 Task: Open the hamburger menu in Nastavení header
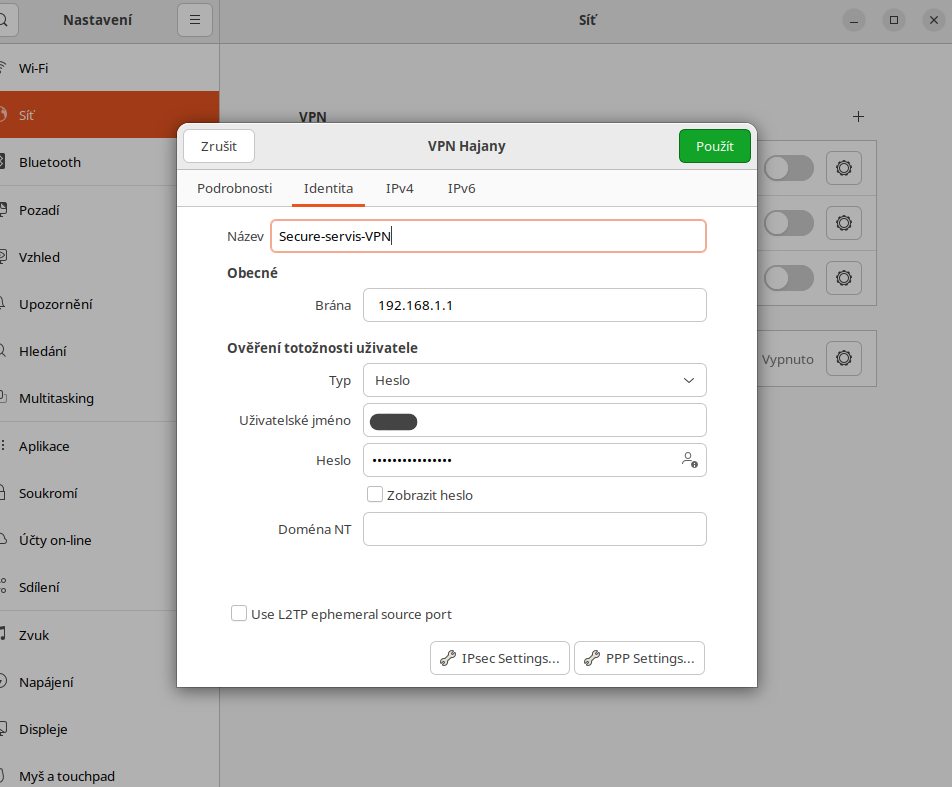coord(195,20)
